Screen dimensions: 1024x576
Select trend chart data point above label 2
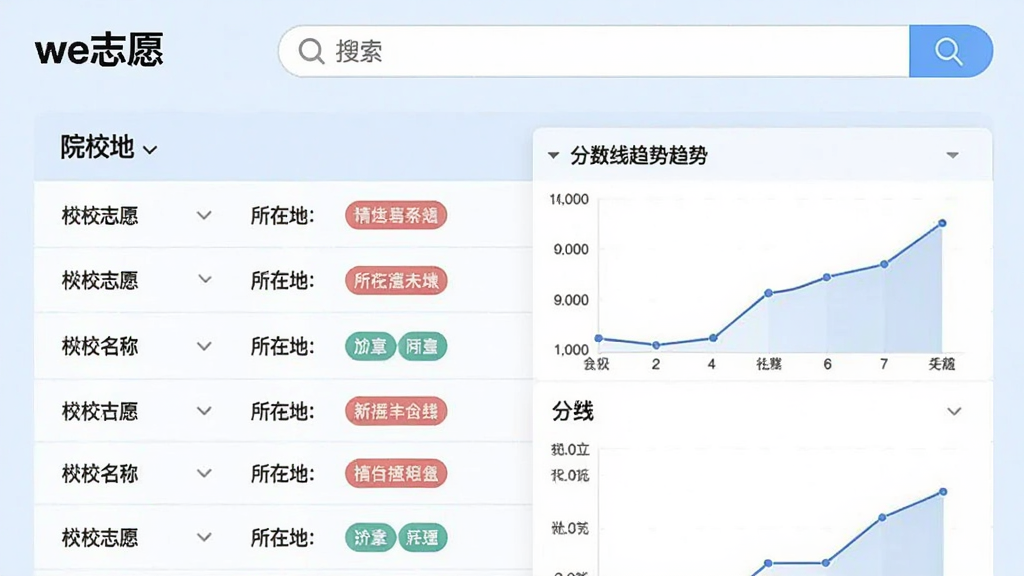(656, 345)
